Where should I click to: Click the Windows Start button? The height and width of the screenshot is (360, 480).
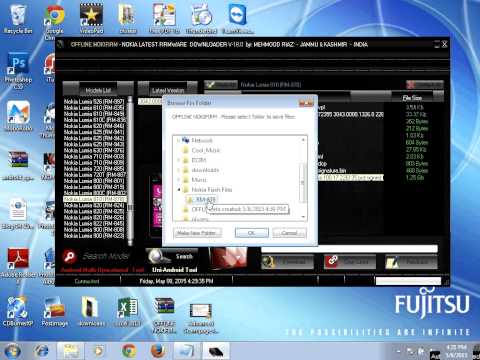click(x=12, y=351)
